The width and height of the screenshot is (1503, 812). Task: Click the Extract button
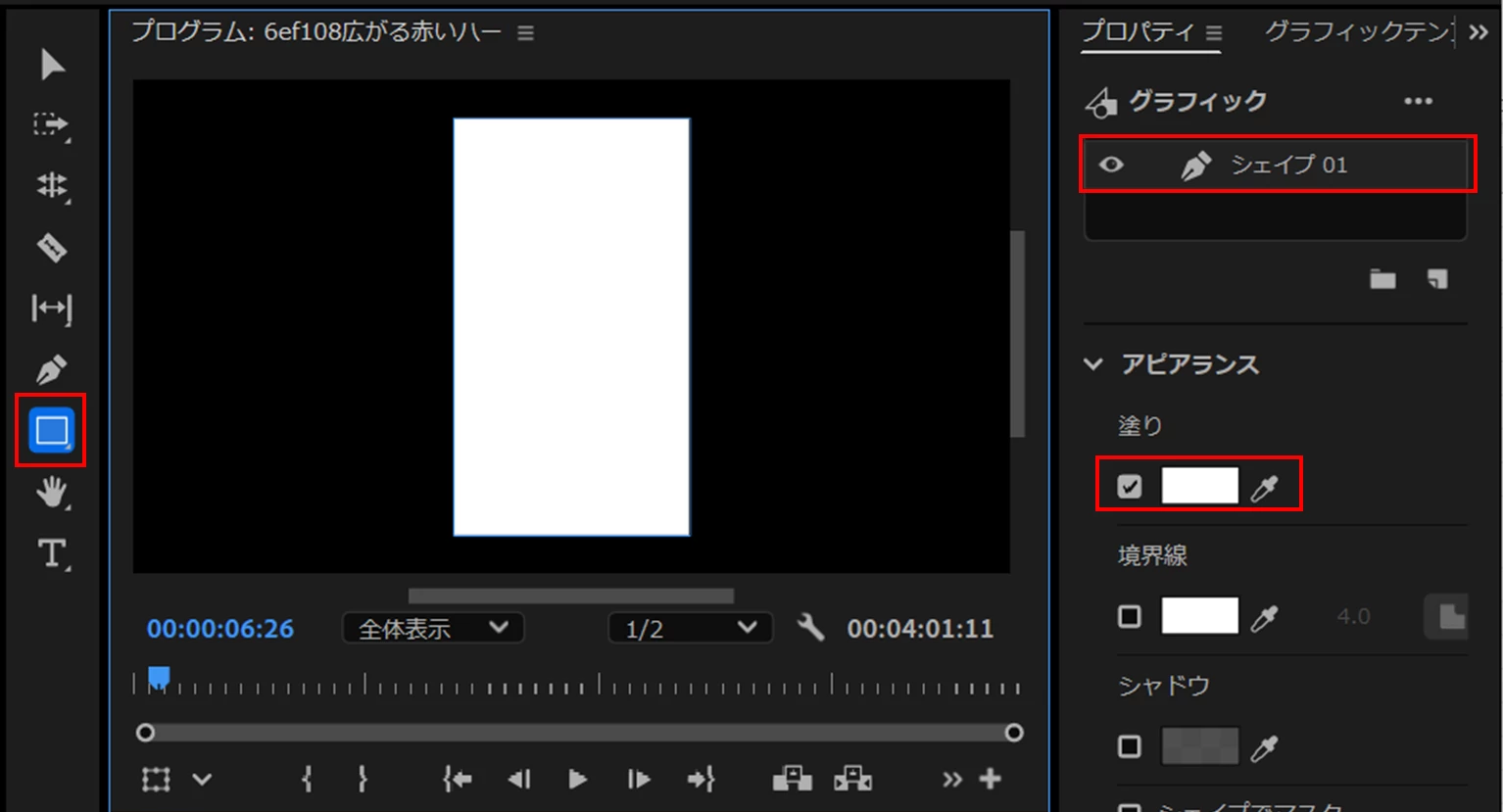(852, 780)
